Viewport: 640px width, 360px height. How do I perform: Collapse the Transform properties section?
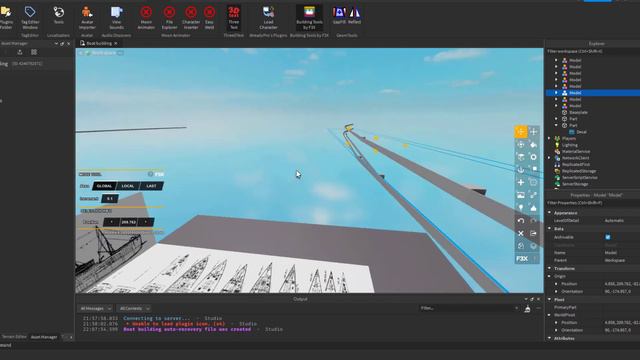[549, 268]
